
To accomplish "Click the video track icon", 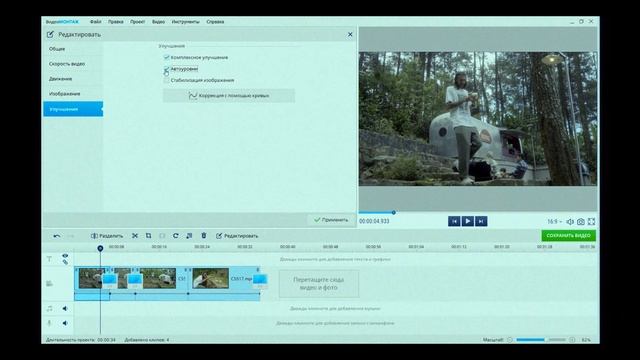I will pos(49,283).
